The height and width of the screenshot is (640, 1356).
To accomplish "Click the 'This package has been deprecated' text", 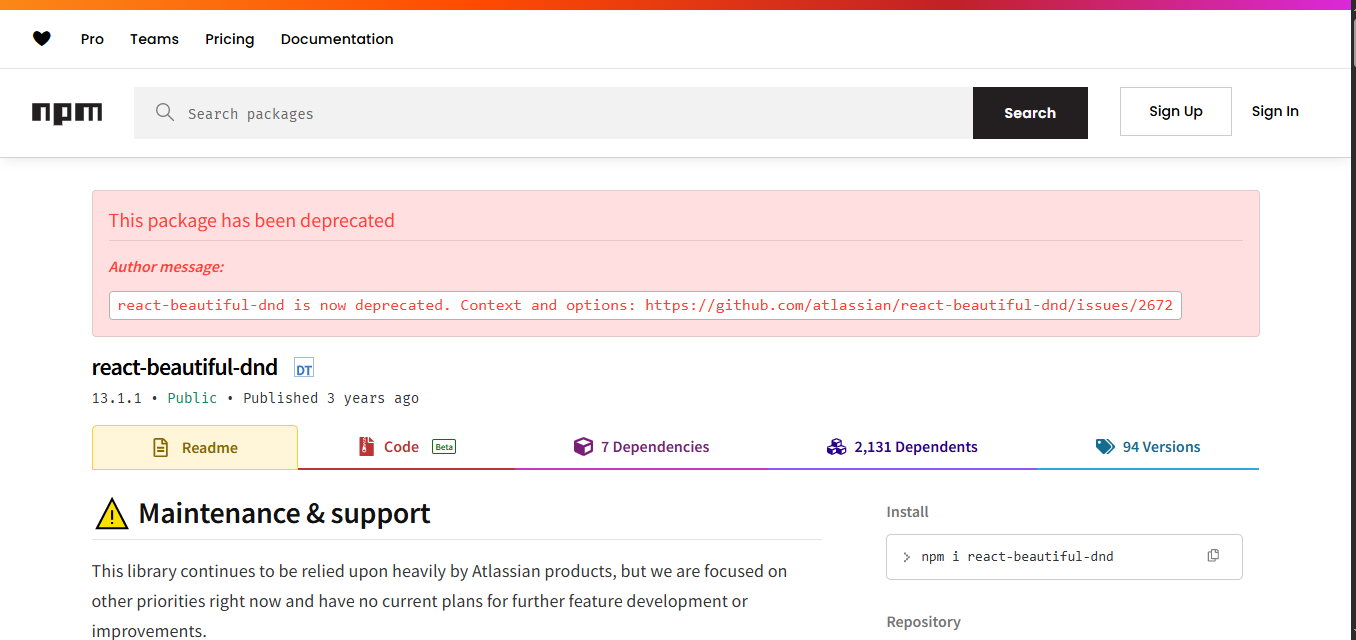I will click(x=252, y=220).
